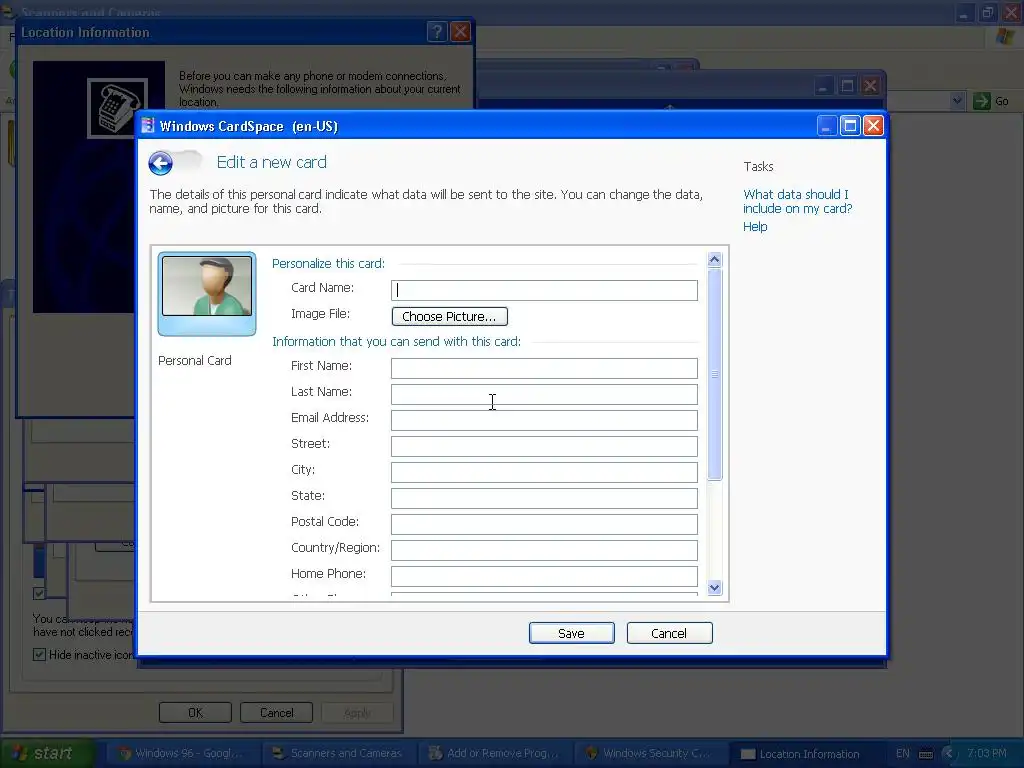Expand hidden tray icons arrow
Image resolution: width=1024 pixels, height=768 pixels.
(x=948, y=754)
